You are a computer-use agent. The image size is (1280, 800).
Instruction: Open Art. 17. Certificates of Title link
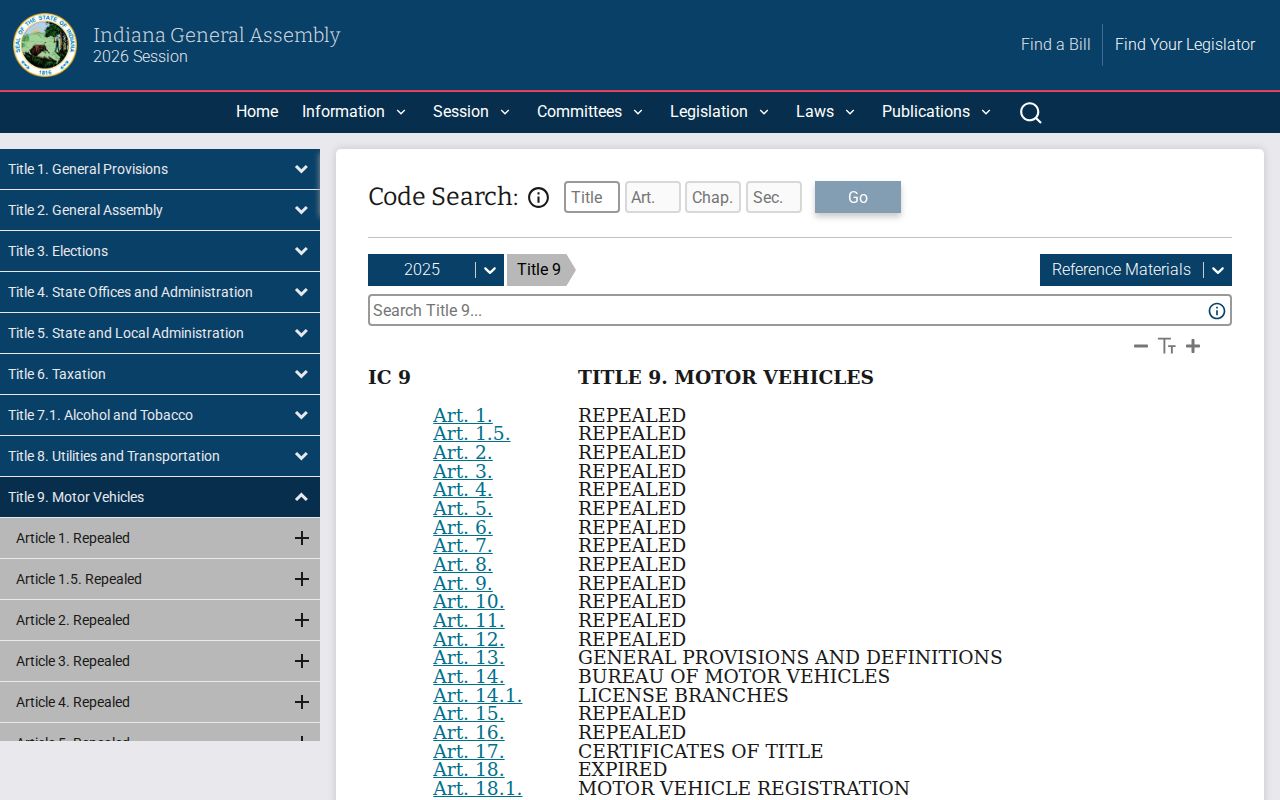(x=469, y=751)
